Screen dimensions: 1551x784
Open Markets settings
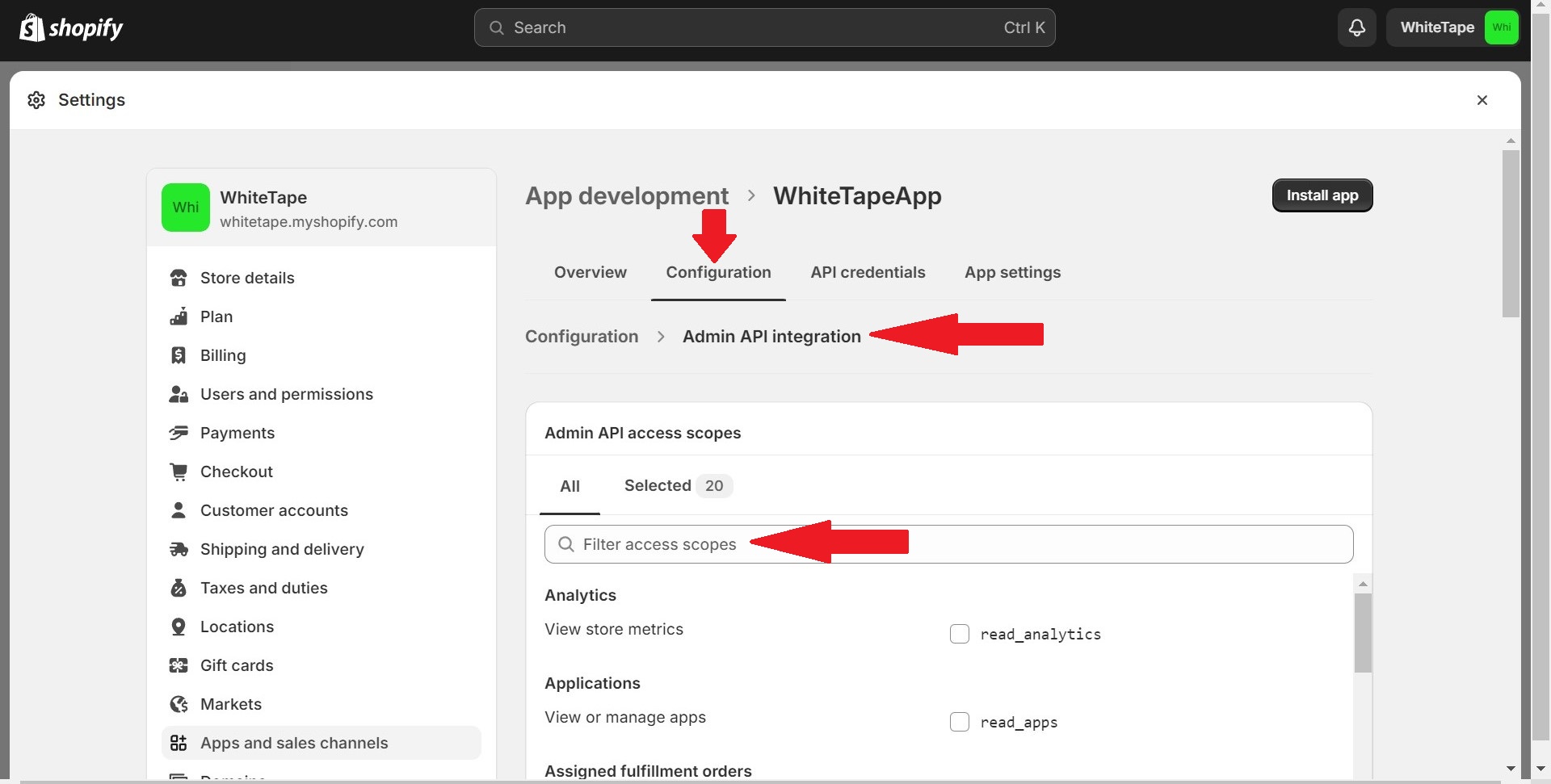pyautogui.click(x=322, y=704)
